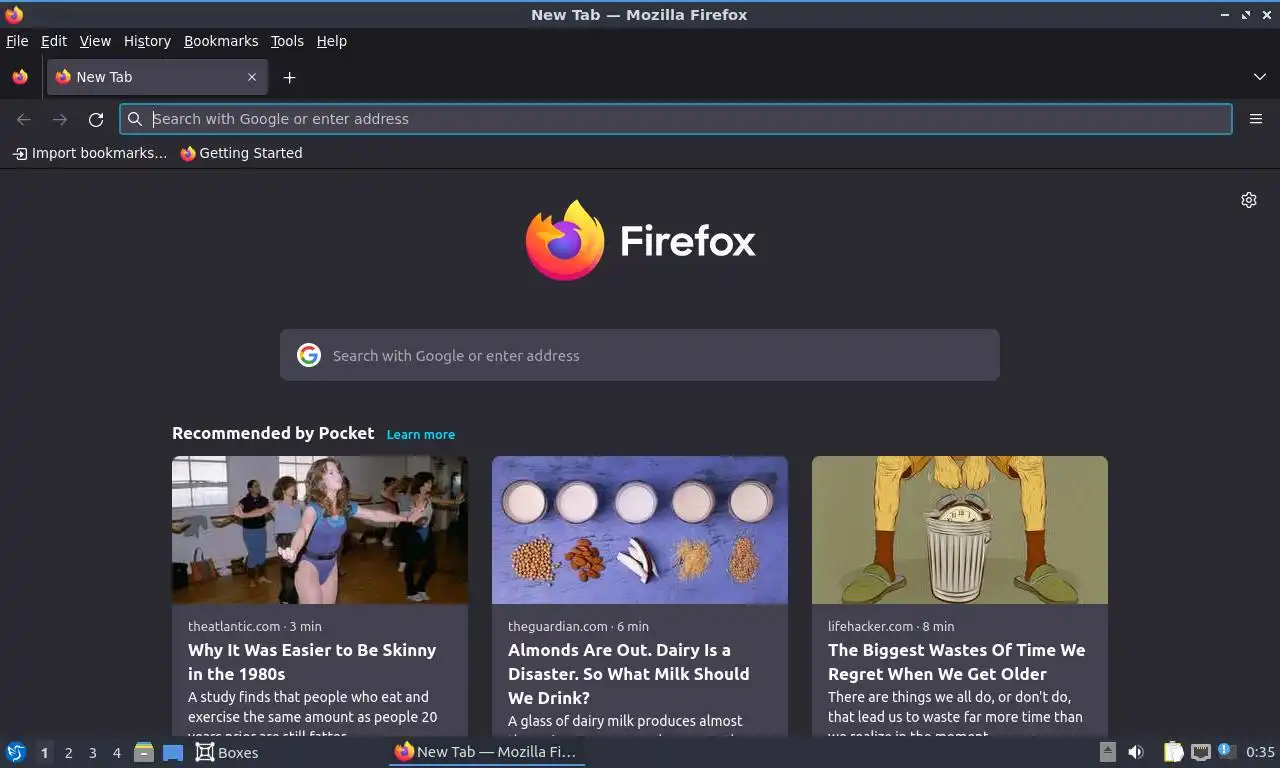Expand the list all tabs chevron

(x=1260, y=77)
